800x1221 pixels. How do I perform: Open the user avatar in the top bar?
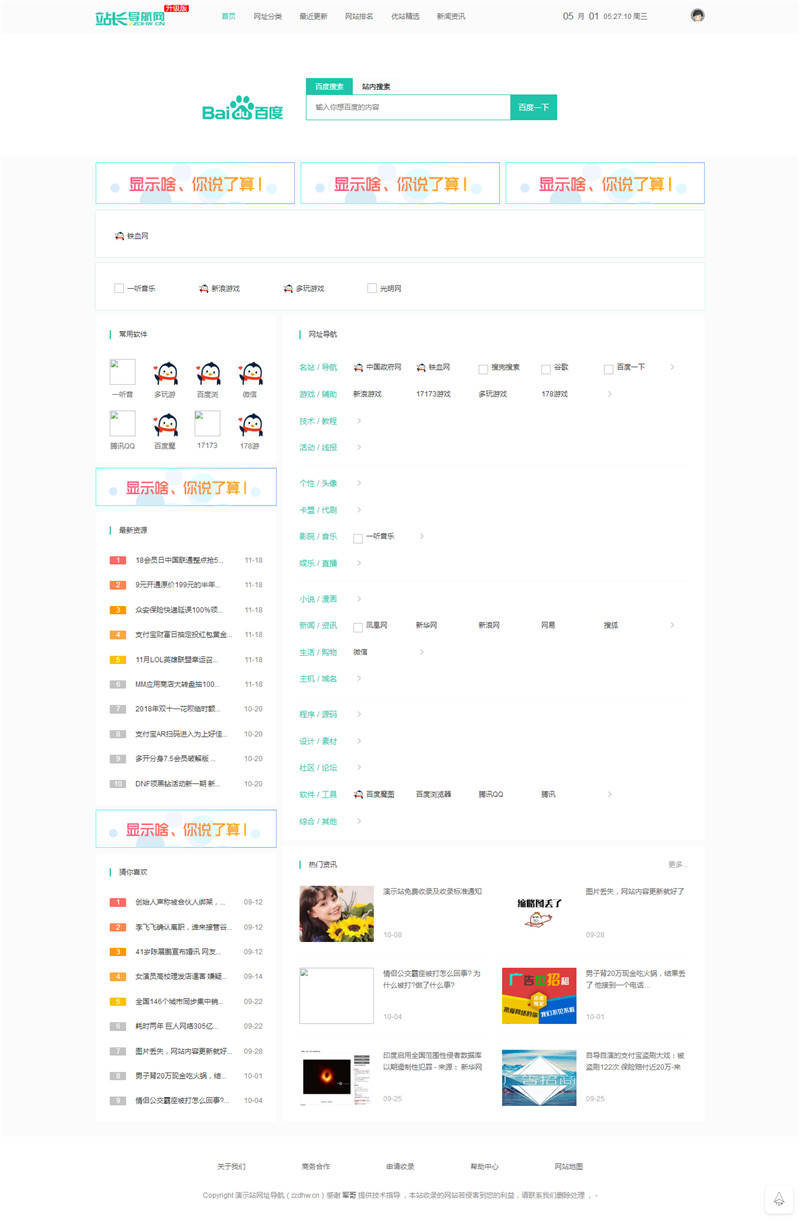point(697,15)
